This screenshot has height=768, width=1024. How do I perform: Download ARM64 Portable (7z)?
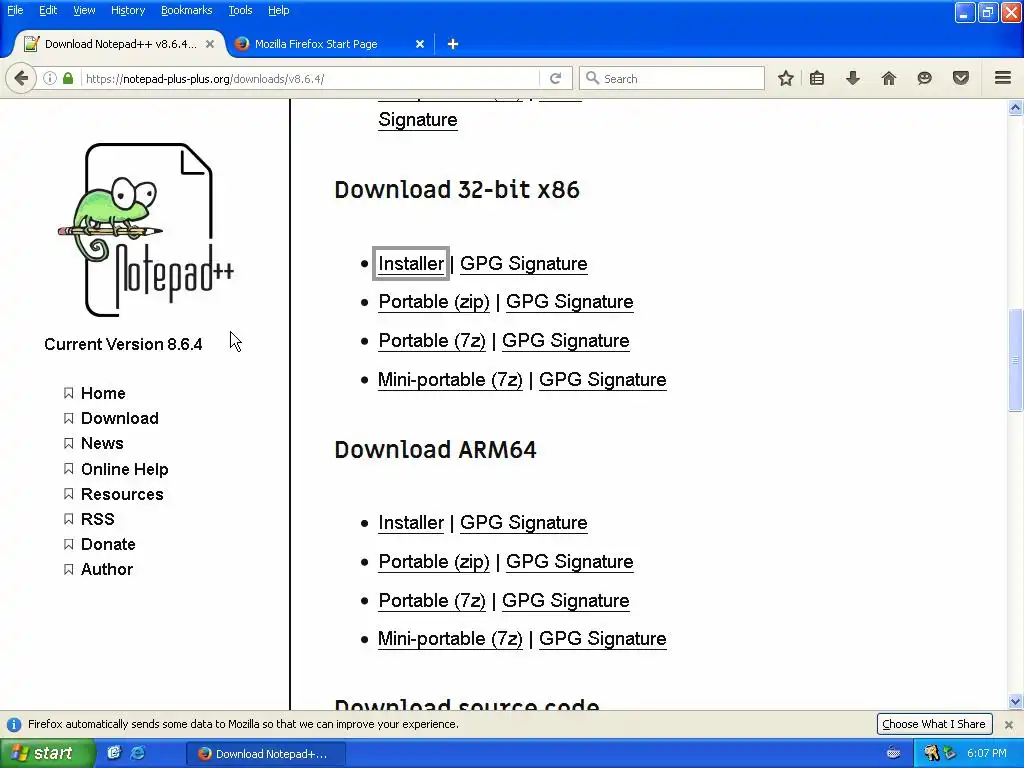tap(432, 601)
